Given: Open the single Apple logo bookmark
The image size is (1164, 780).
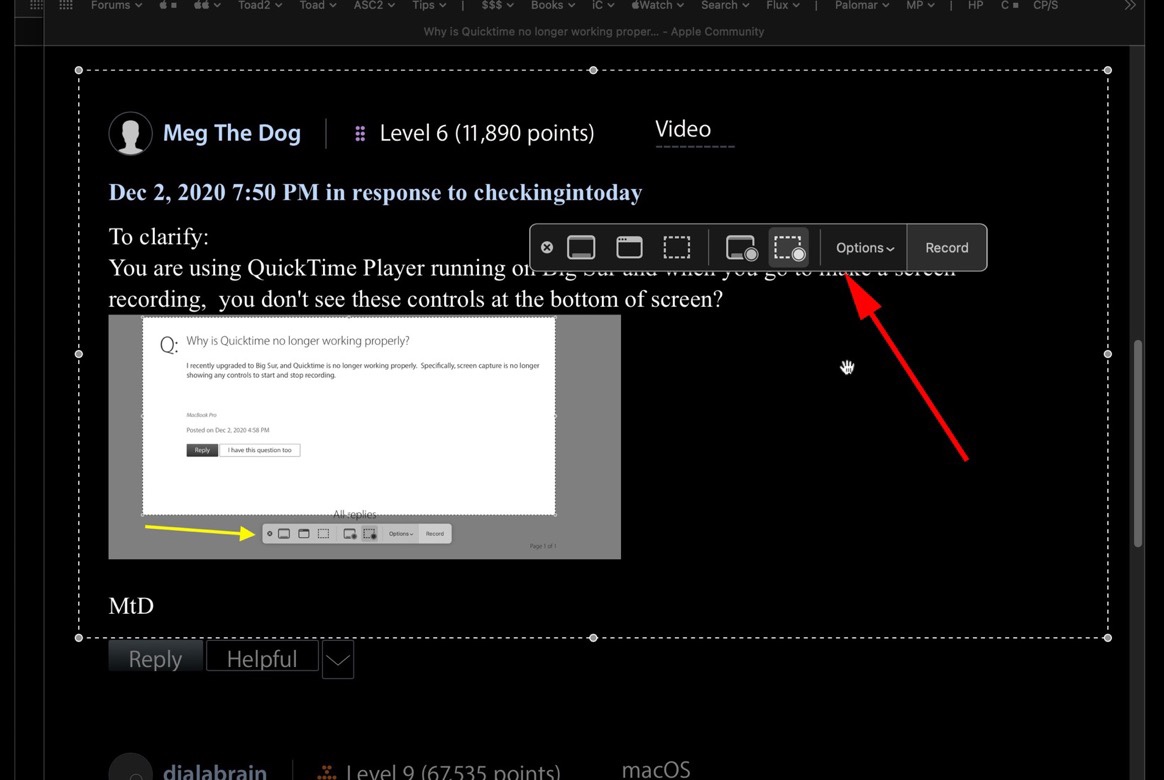Looking at the screenshot, I should pos(168,5).
